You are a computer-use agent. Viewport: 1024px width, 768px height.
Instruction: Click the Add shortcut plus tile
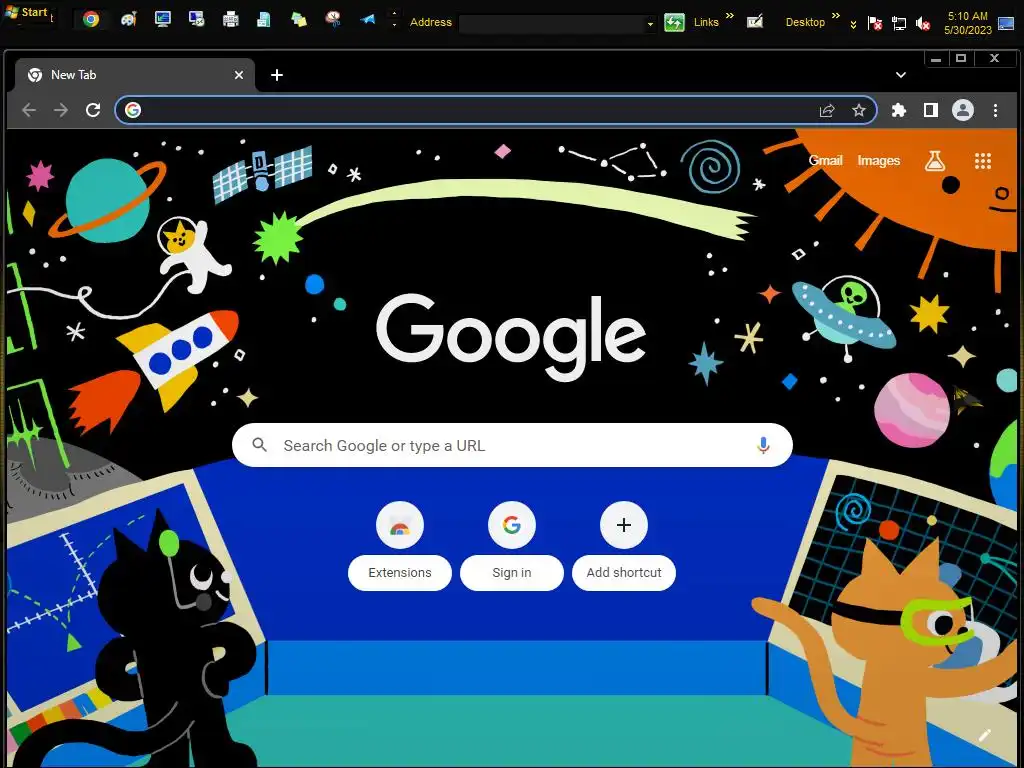click(x=624, y=525)
